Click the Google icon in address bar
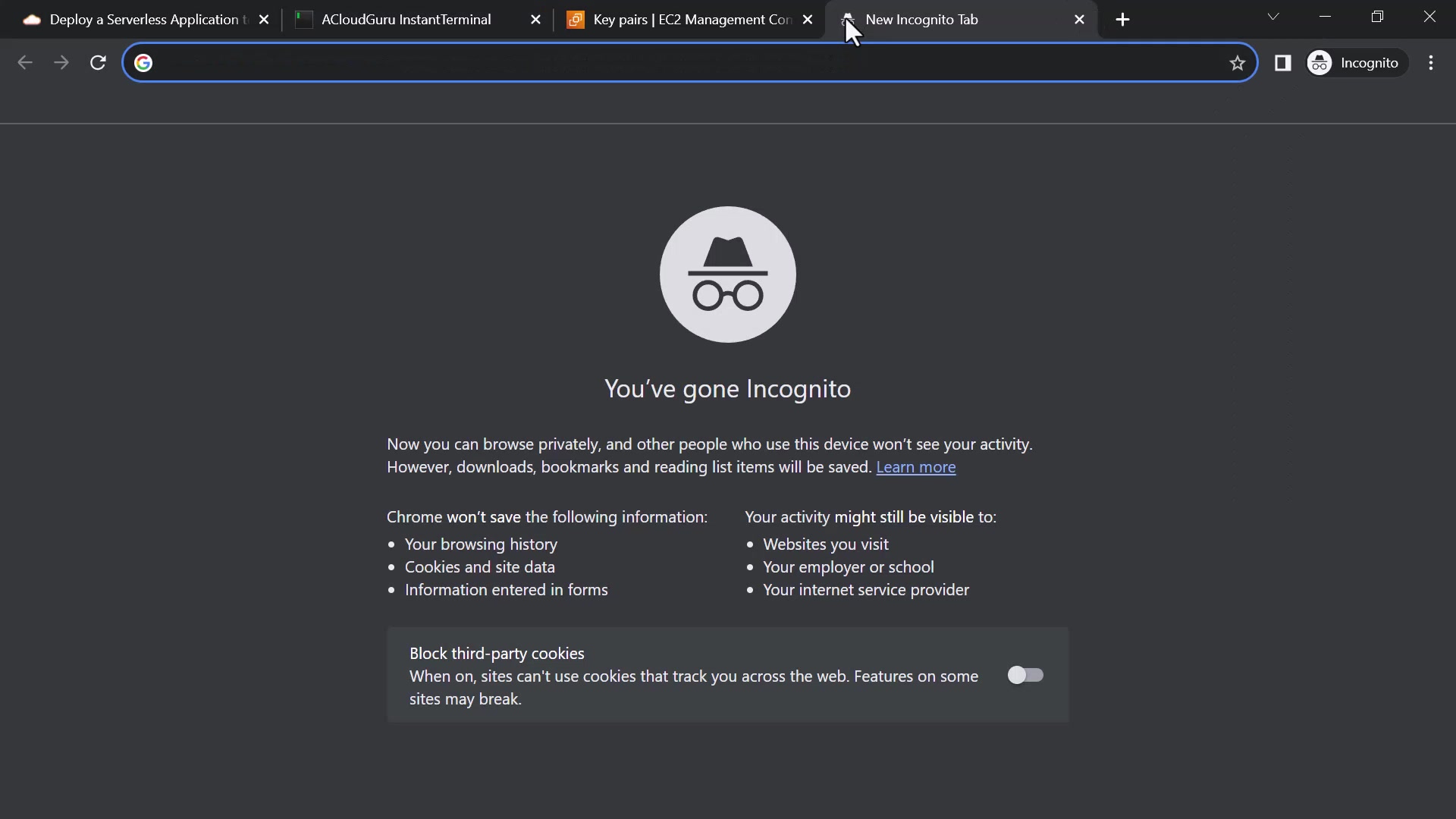The height and width of the screenshot is (819, 1456). point(143,63)
